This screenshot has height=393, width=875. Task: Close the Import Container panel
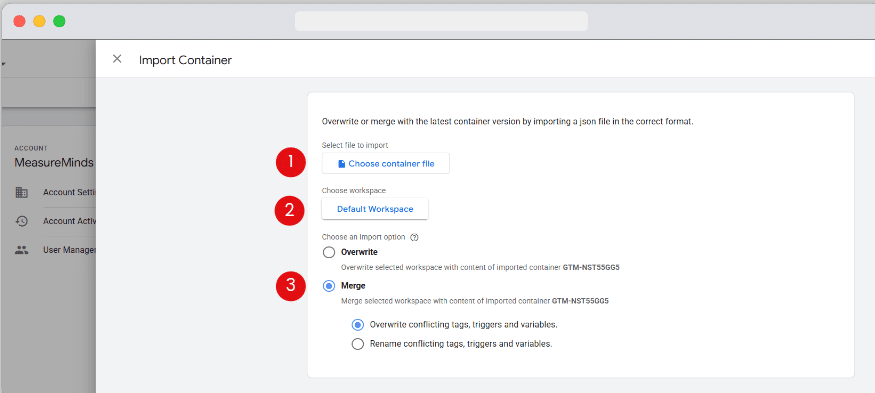117,59
